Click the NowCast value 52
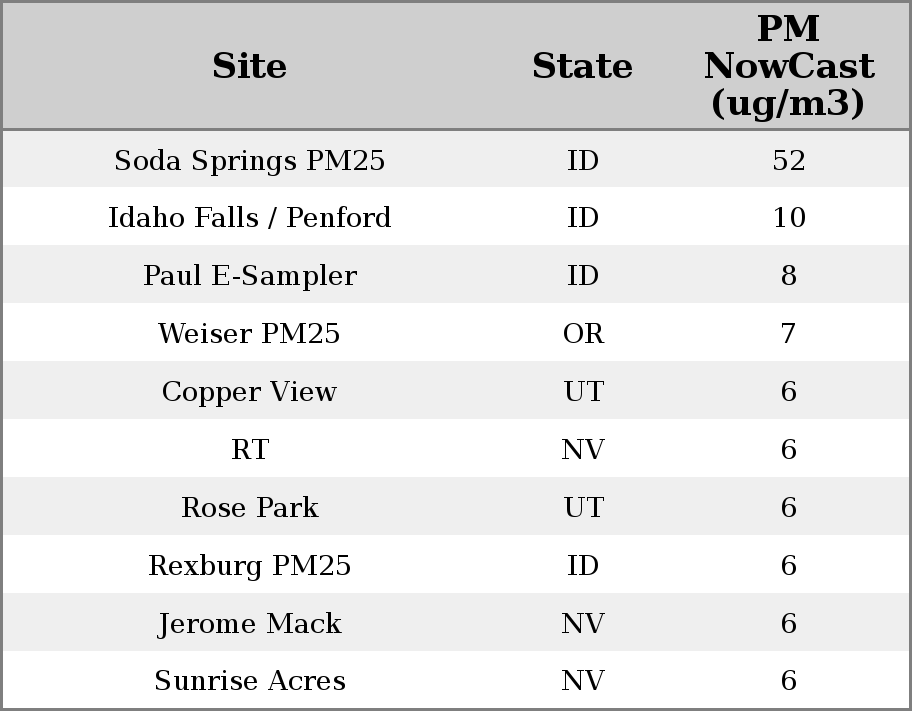This screenshot has height=711, width=912. pyautogui.click(x=788, y=161)
